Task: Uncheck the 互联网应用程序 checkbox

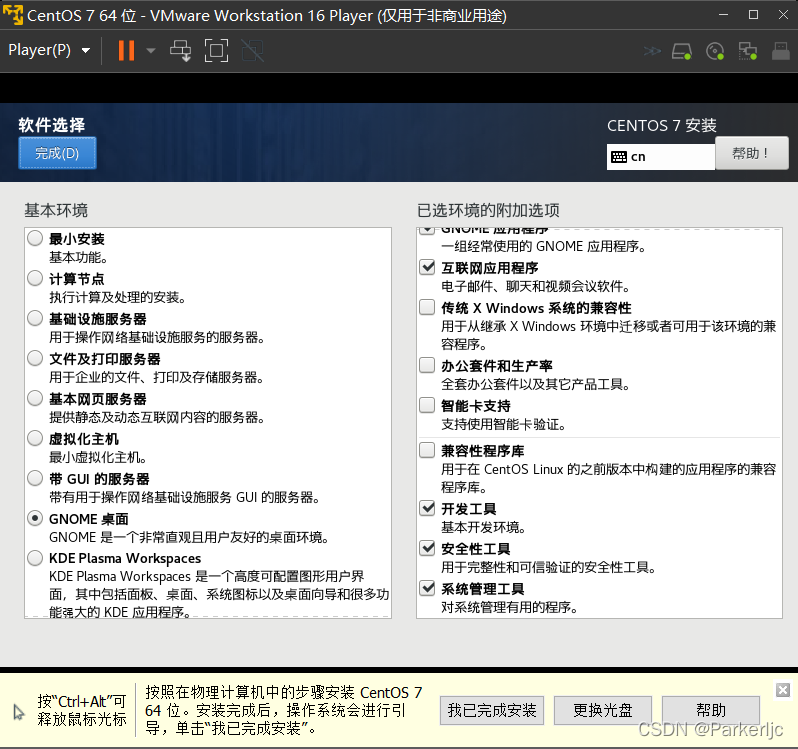Action: 427,267
